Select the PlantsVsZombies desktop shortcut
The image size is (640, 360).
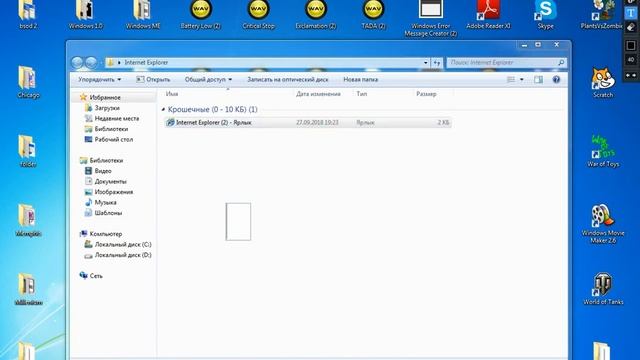tap(603, 15)
